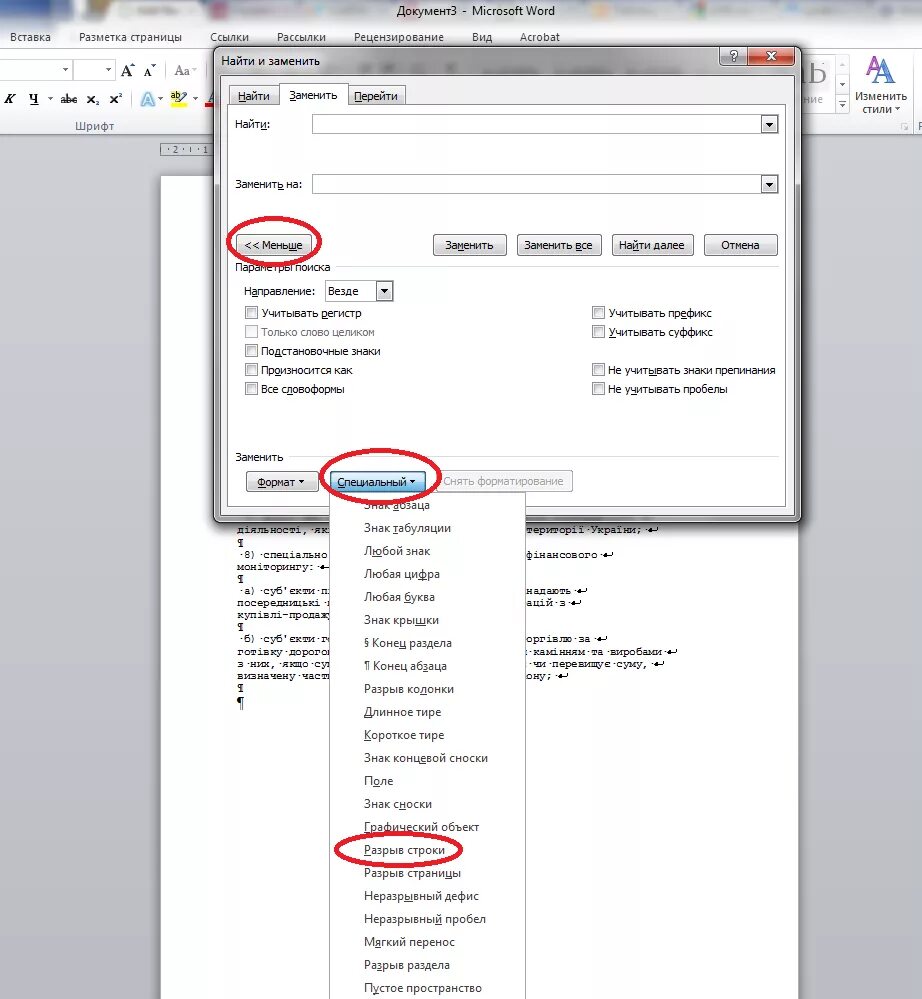Click the Найти далее button

pyautogui.click(x=652, y=245)
